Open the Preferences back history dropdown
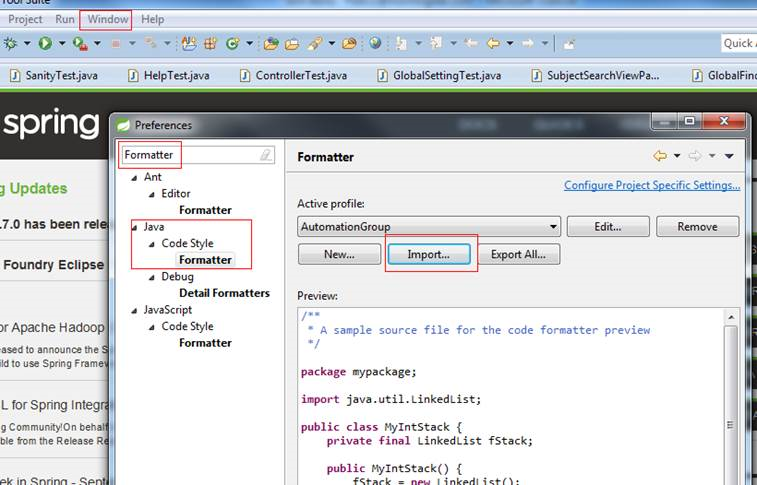The height and width of the screenshot is (485, 757). (x=677, y=156)
